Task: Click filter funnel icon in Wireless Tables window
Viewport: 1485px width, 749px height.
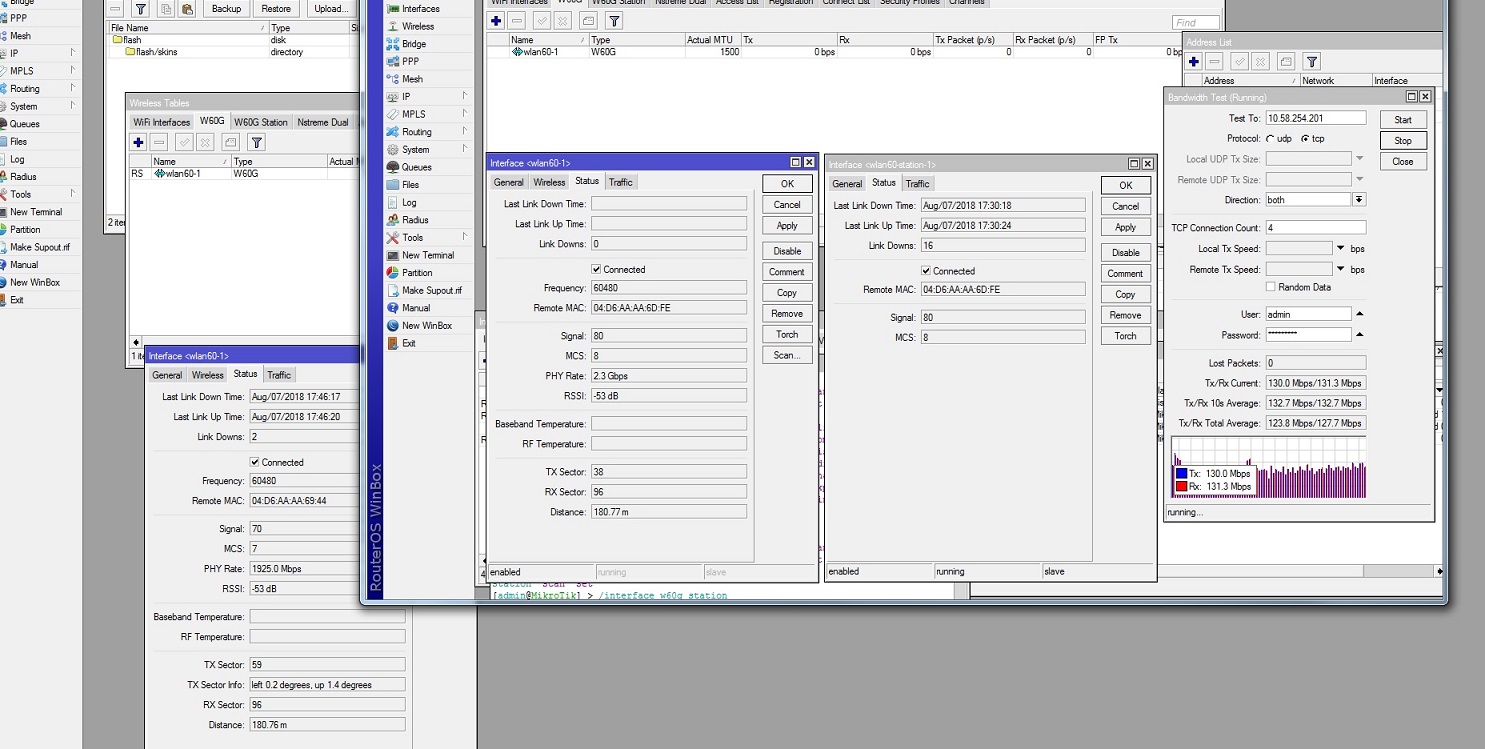Action: click(256, 143)
